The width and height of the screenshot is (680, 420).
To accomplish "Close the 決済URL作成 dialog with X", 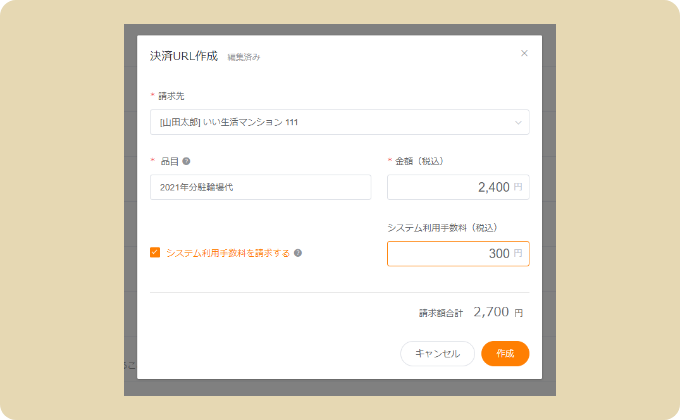I will [x=524, y=53].
